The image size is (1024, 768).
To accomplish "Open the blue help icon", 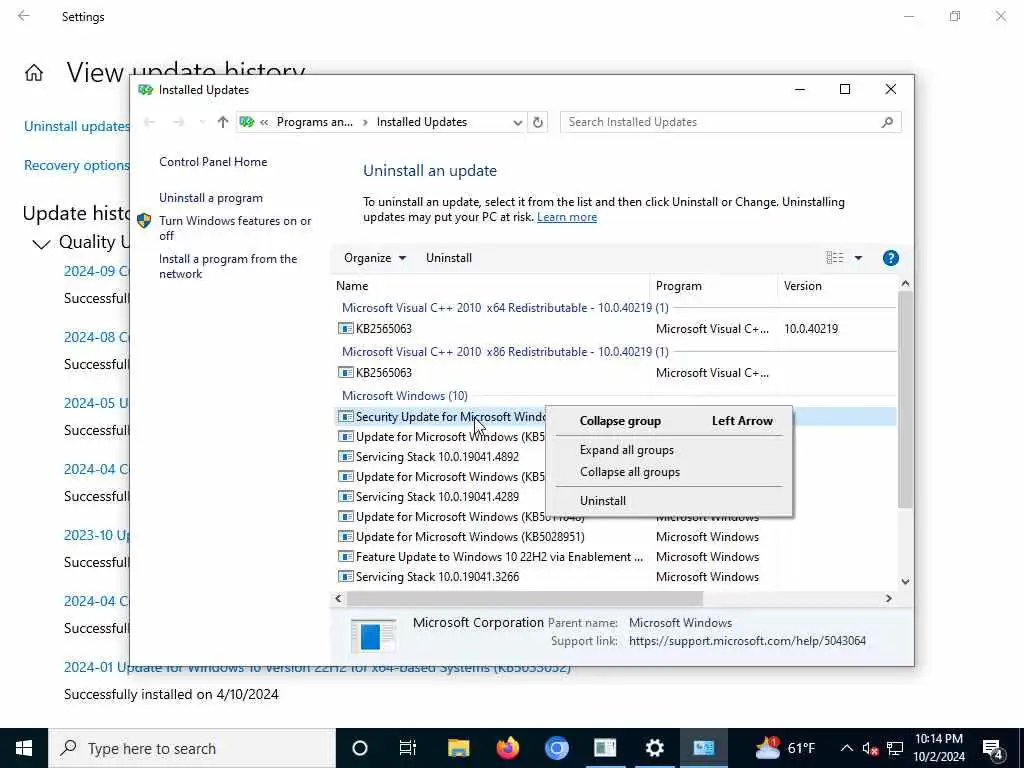I will pos(890,258).
